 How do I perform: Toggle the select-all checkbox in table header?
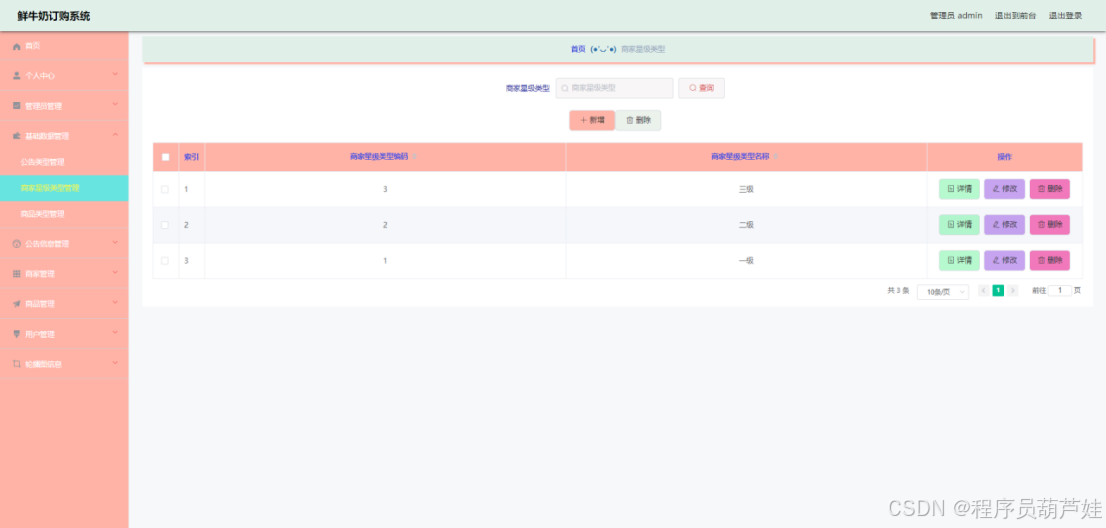[x=166, y=157]
